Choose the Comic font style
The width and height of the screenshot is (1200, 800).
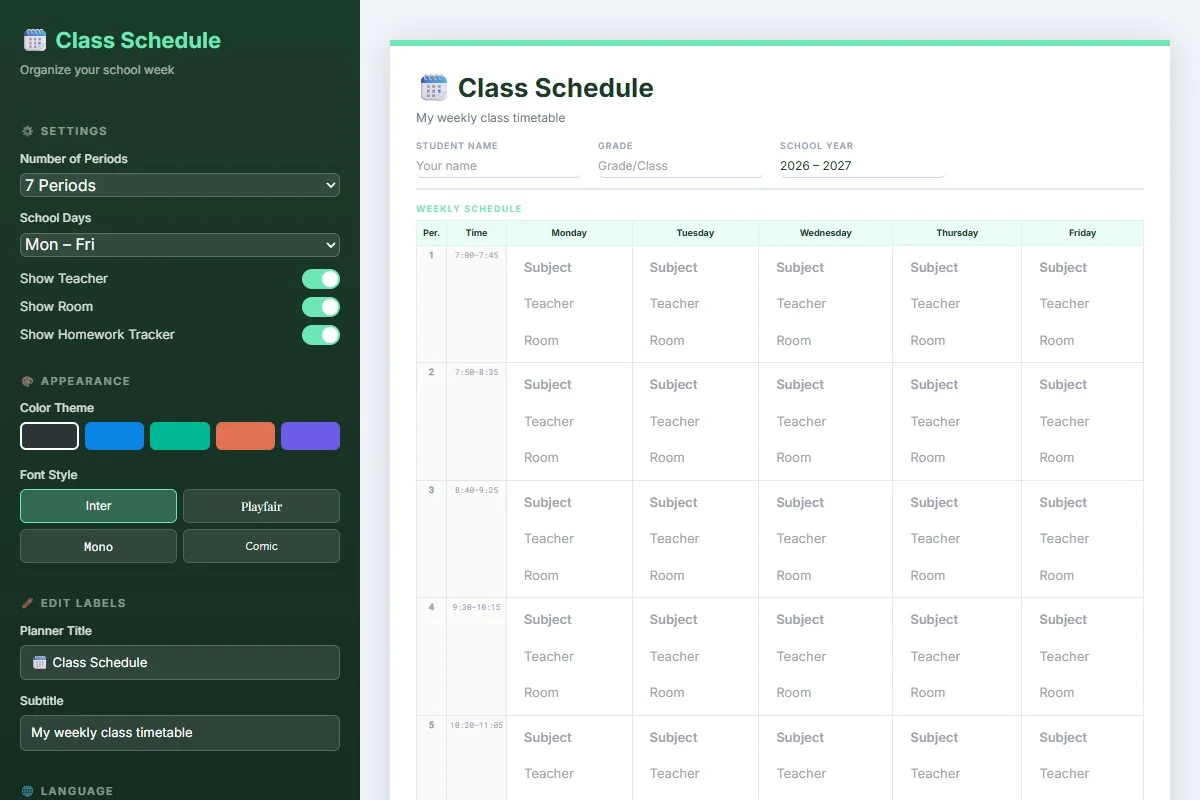point(261,546)
